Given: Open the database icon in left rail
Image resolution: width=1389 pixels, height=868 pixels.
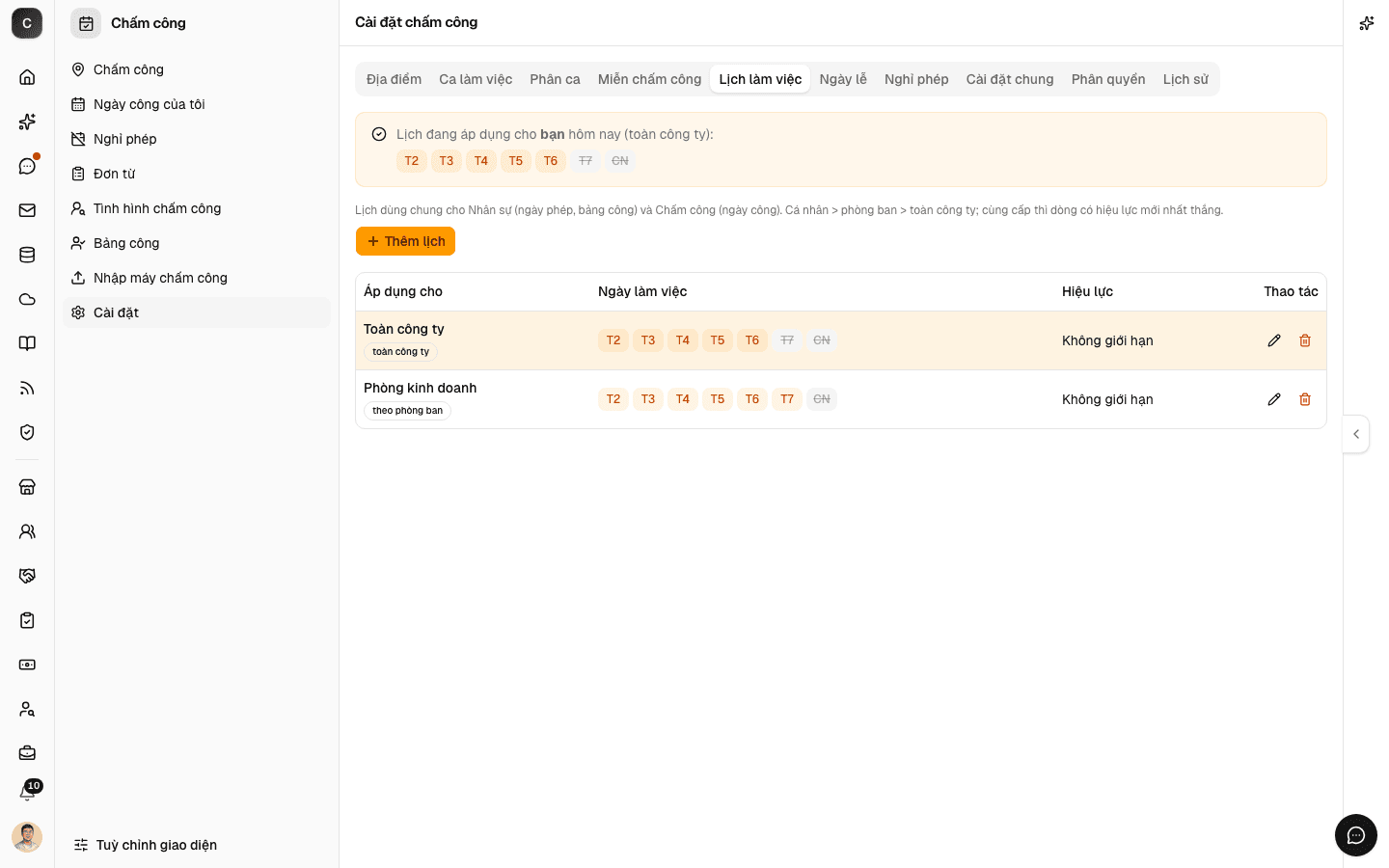Looking at the screenshot, I should [27, 255].
